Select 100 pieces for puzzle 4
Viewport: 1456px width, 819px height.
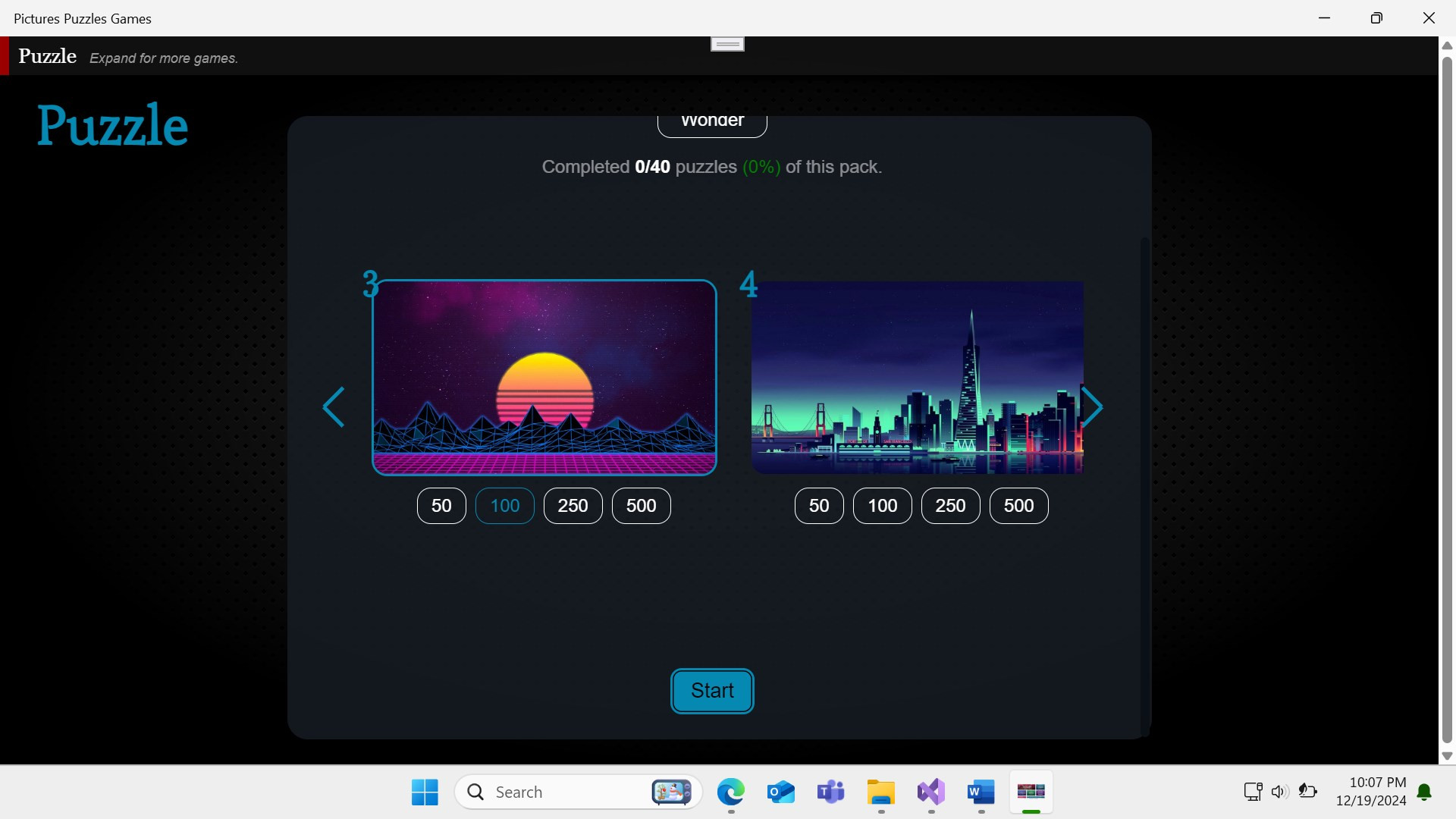(882, 506)
